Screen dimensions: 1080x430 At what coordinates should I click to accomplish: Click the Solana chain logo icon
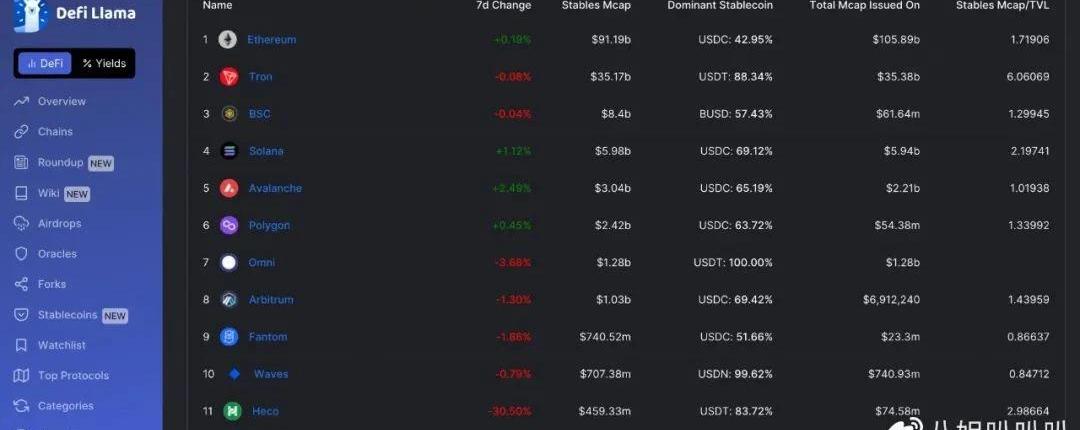point(229,151)
